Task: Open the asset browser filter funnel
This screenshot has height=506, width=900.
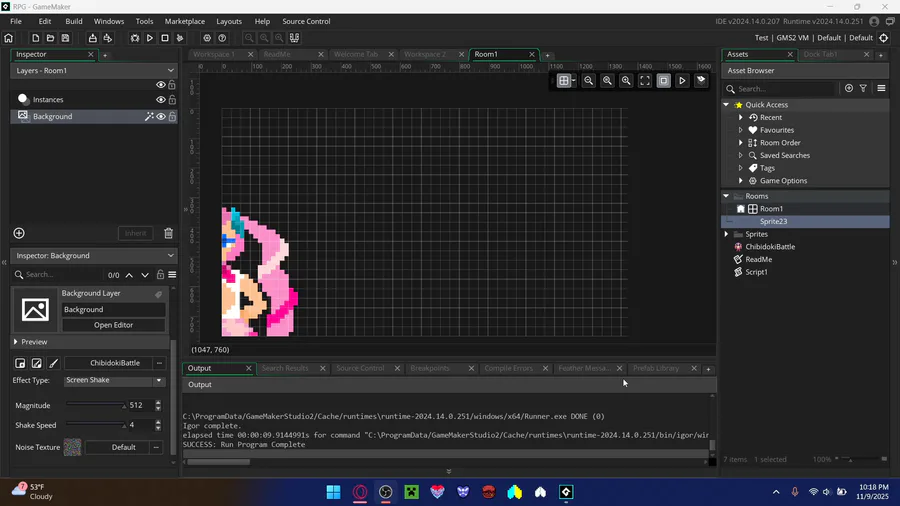Action: point(863,88)
